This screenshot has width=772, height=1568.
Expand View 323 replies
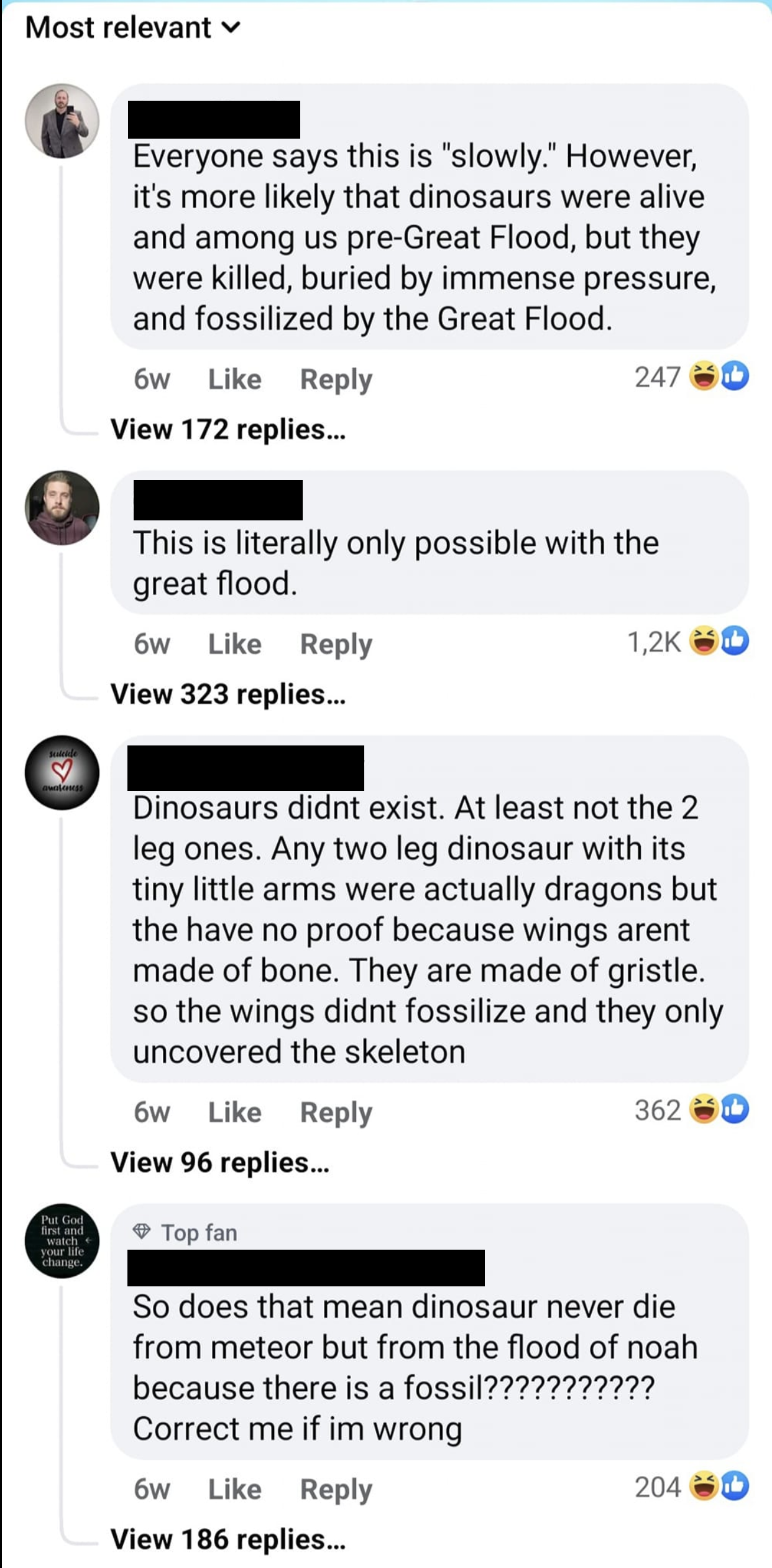(227, 694)
